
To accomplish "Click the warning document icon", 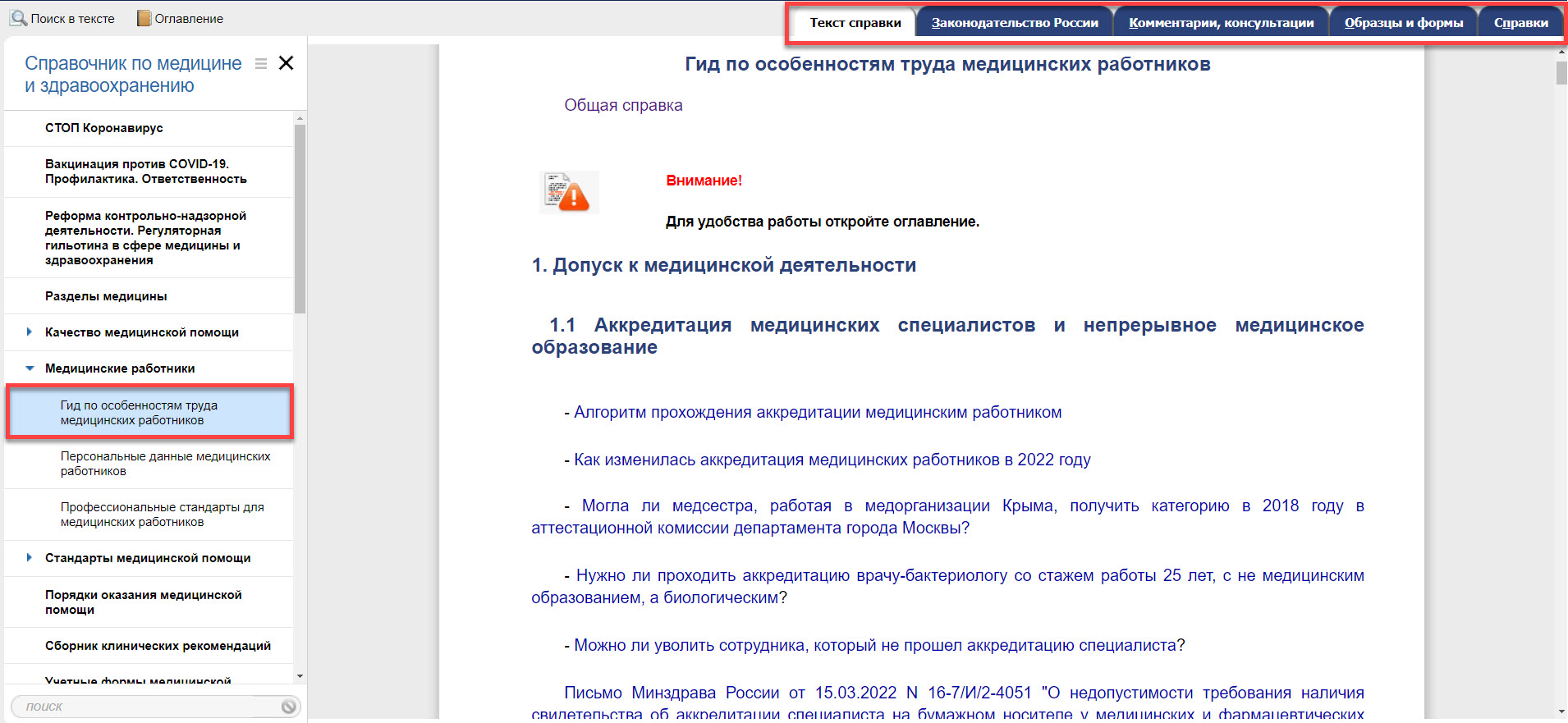I will pyautogui.click(x=569, y=192).
